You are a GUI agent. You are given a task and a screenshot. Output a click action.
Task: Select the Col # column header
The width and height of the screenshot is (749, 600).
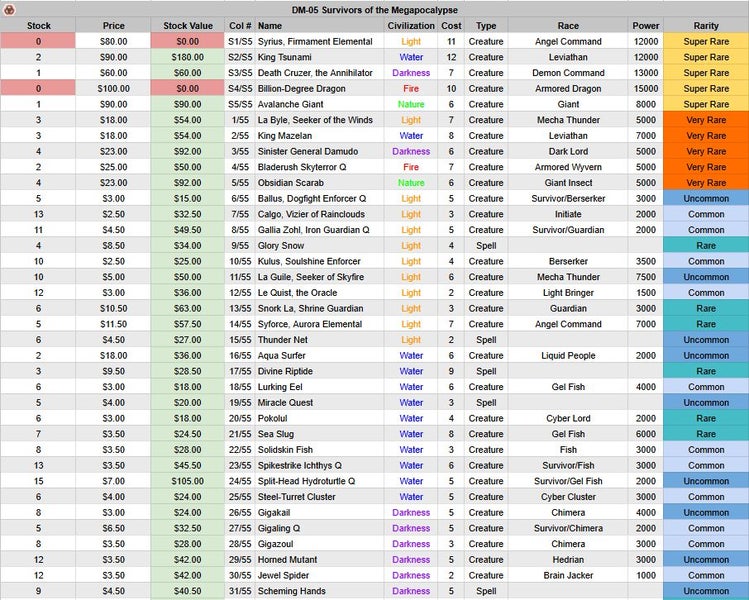[x=240, y=26]
